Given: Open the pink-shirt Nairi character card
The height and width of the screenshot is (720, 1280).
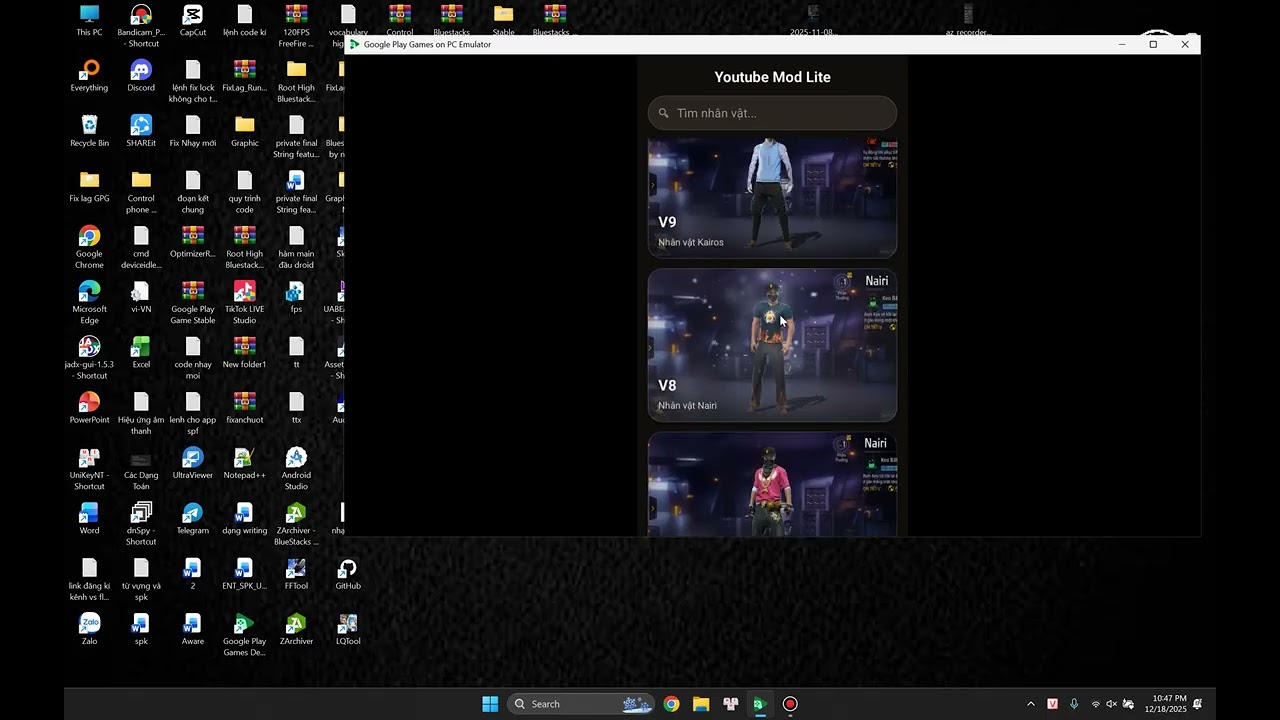Looking at the screenshot, I should (772, 485).
